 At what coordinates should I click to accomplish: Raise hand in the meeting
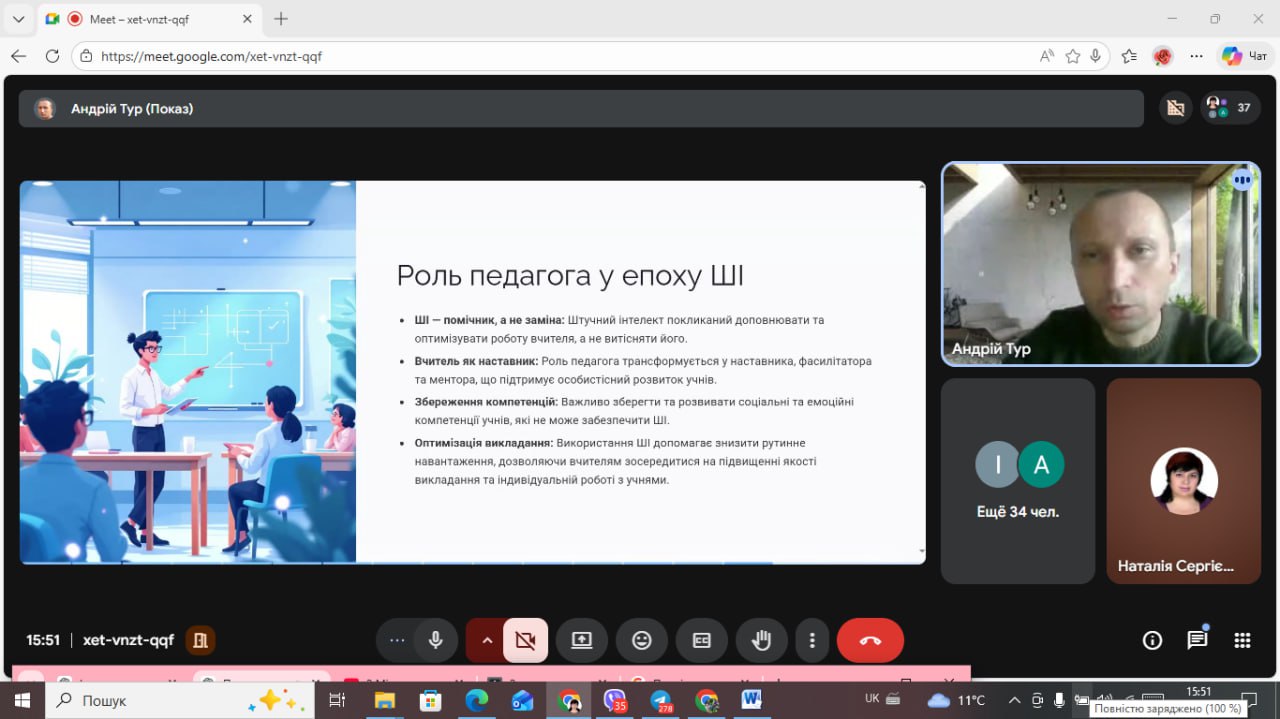(x=761, y=641)
